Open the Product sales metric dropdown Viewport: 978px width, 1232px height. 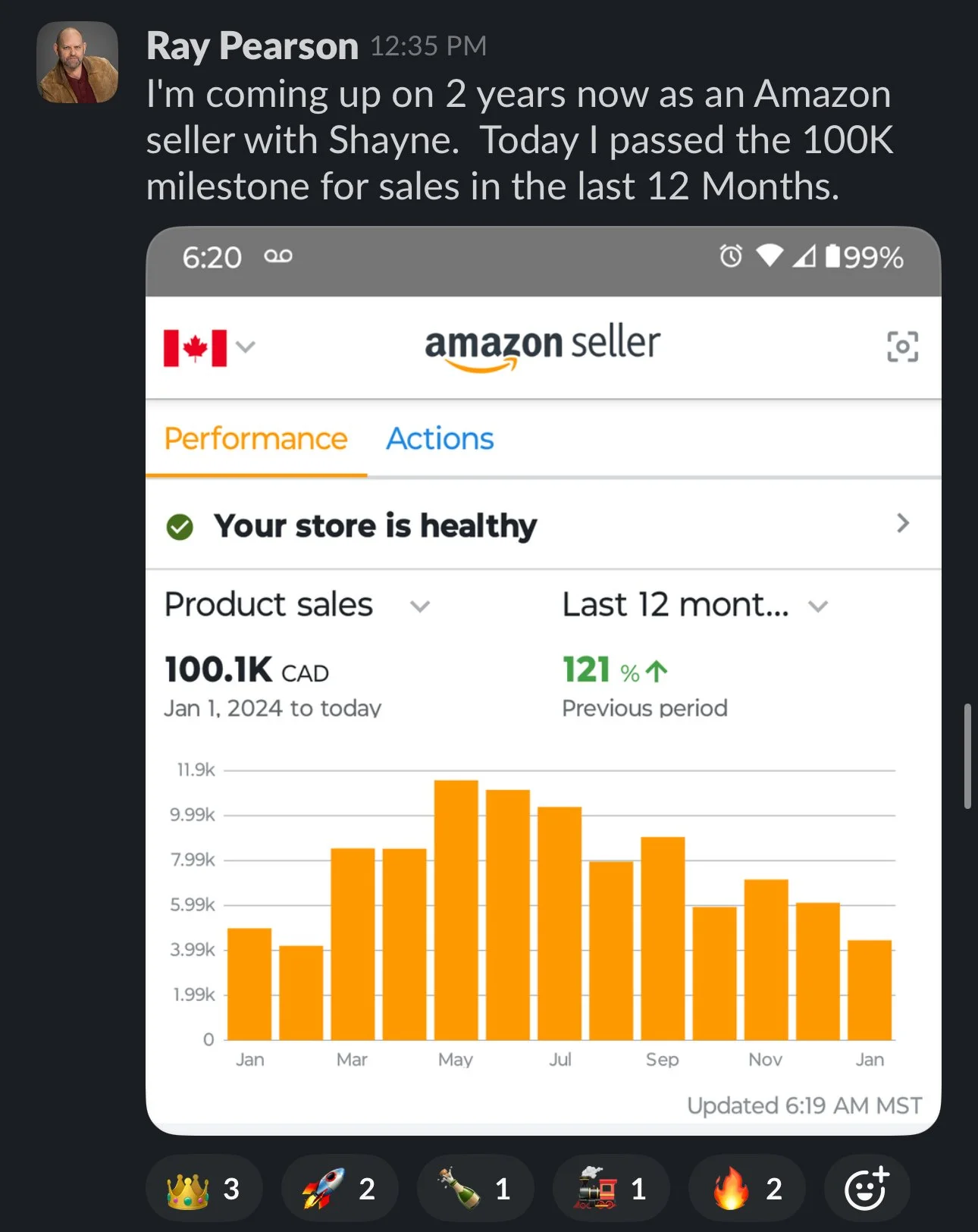419,606
